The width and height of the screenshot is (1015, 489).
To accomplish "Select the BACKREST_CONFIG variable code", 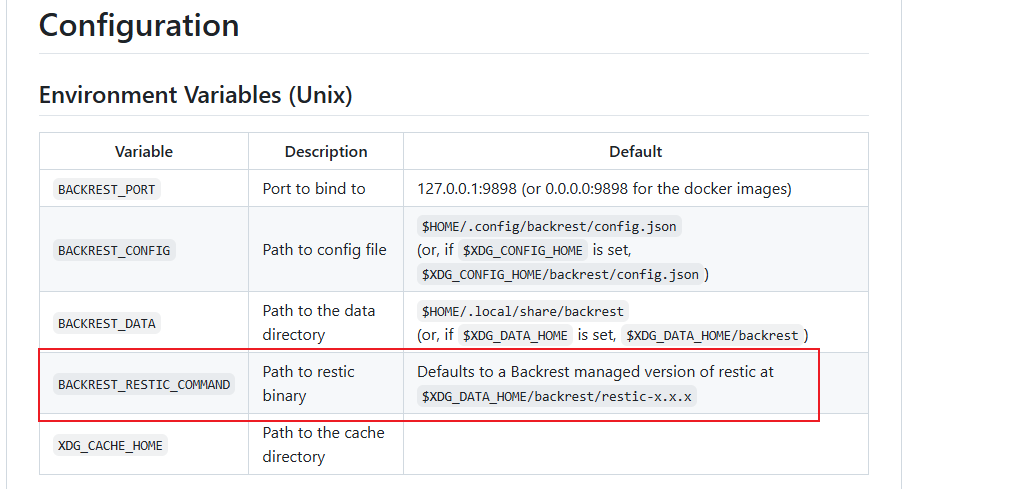I will tap(114, 250).
